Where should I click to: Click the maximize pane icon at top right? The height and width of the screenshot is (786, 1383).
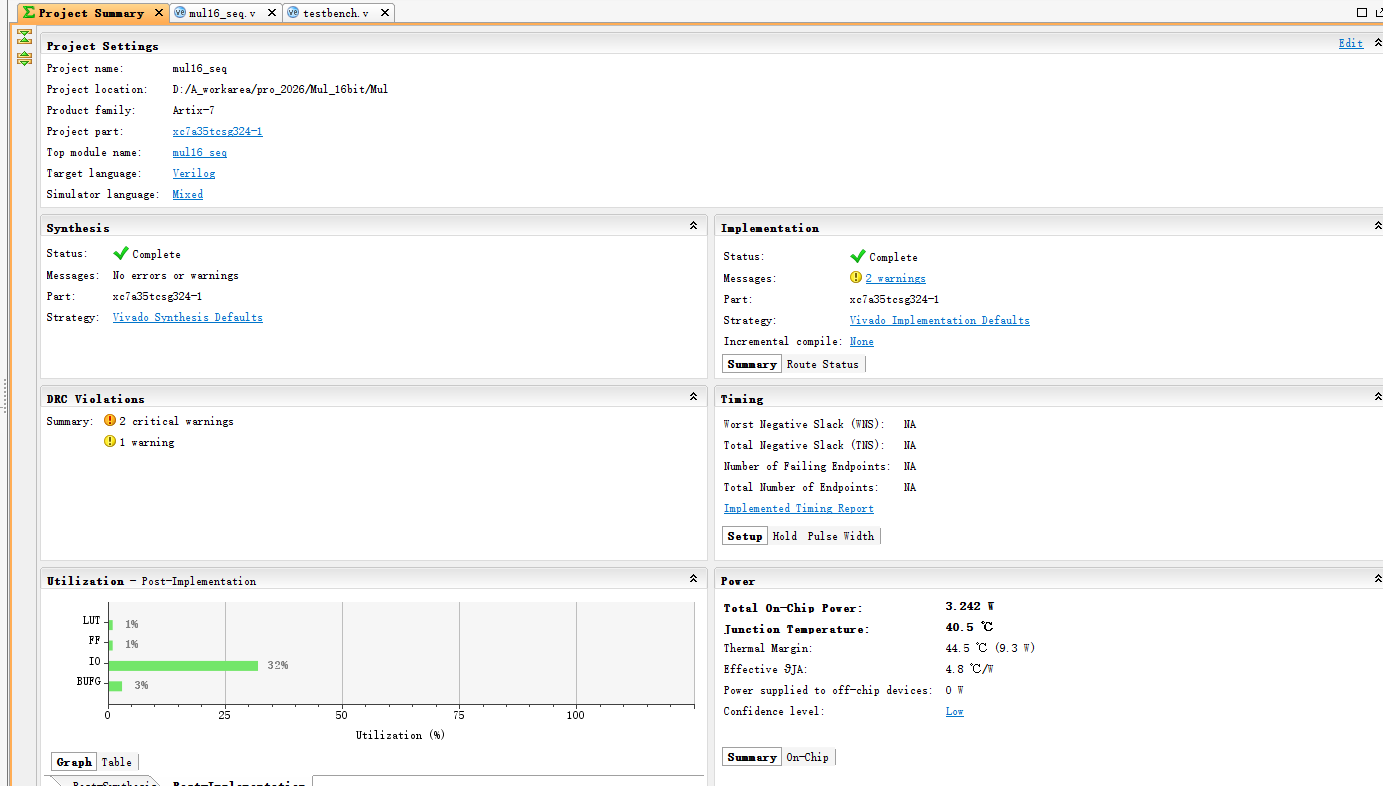pyautogui.click(x=1362, y=12)
